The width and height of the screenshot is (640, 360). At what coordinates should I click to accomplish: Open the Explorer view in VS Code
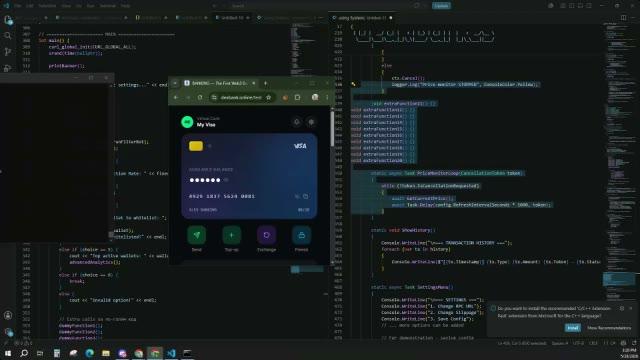click(8, 20)
